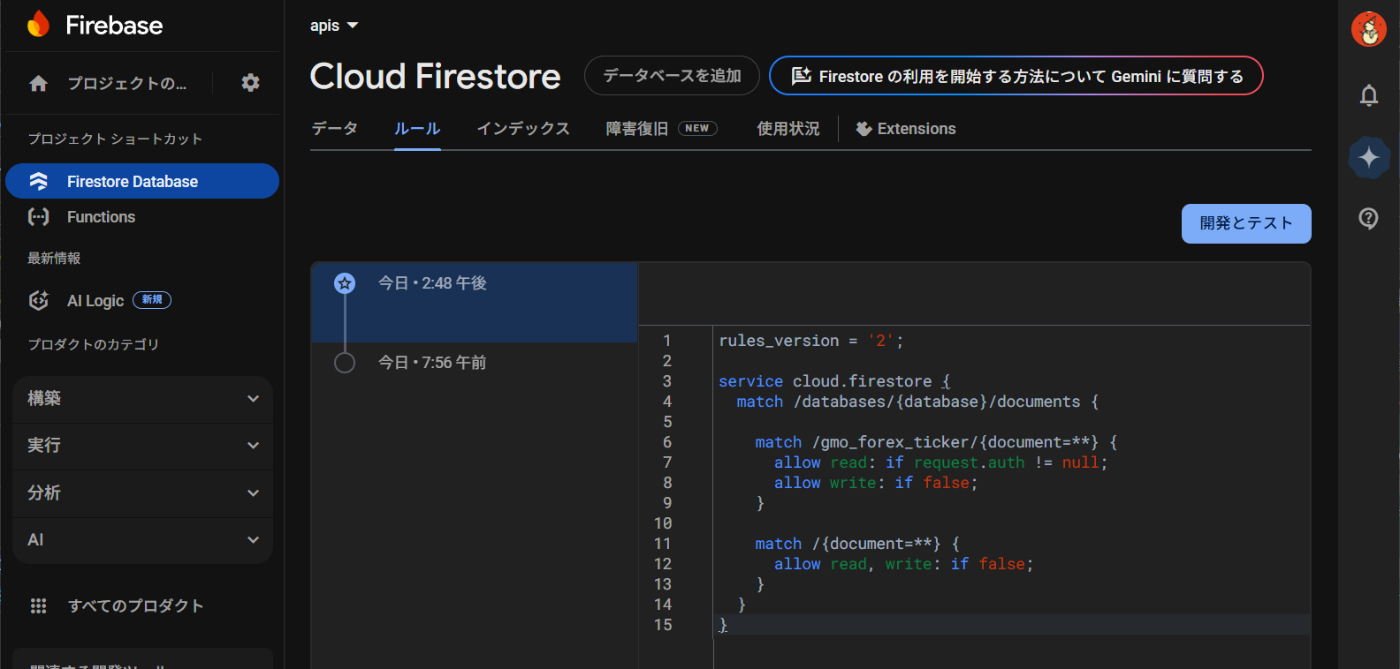The image size is (1400, 669).
Task: Click the NEW badge beside 障害復旧
Action: pyautogui.click(x=697, y=129)
